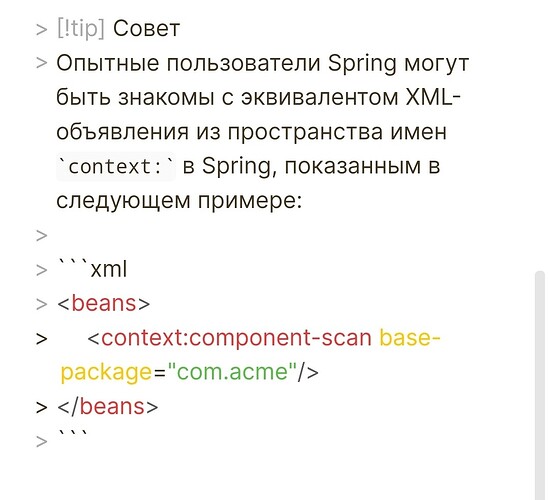Click the quote marker before context:component-scan line
Viewport: 549px width, 500px height.
(41, 339)
